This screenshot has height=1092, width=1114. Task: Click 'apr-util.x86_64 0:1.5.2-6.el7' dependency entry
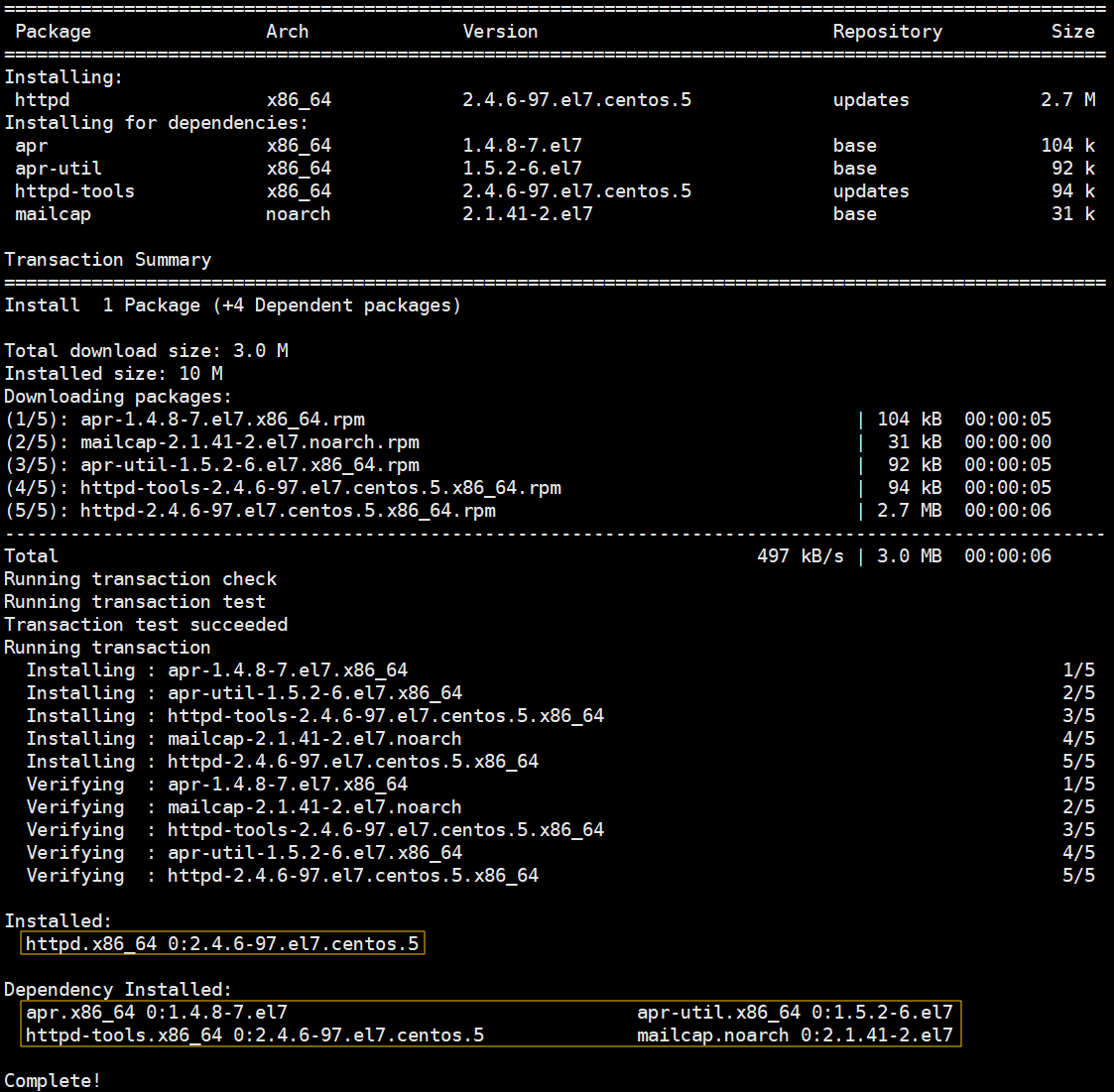pos(795,1012)
